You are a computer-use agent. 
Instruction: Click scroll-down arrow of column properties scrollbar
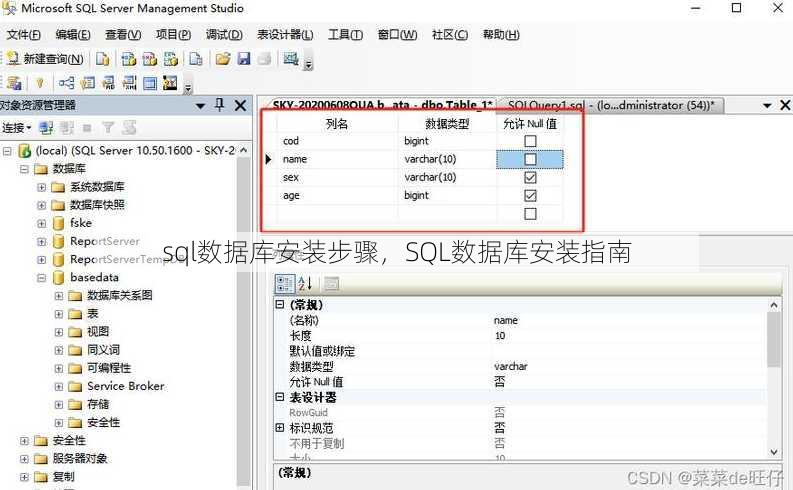coord(774,452)
